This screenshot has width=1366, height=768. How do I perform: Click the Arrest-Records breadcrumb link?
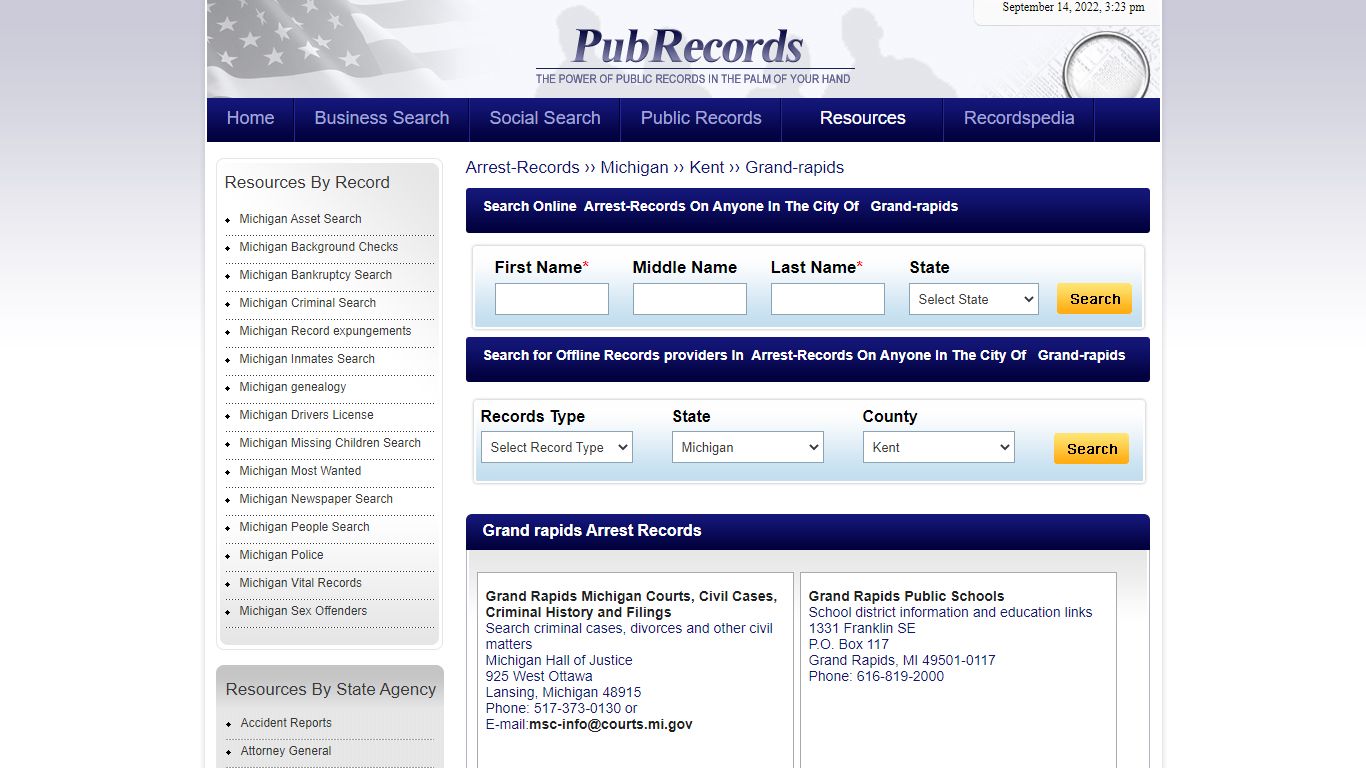click(x=522, y=167)
